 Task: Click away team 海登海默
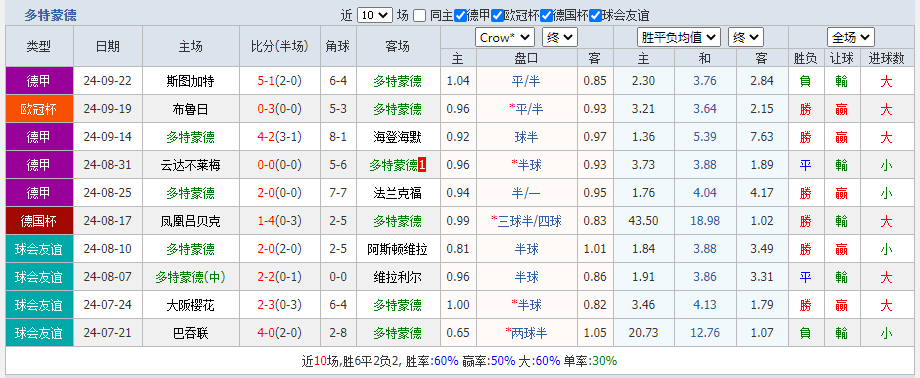pyautogui.click(x=397, y=137)
